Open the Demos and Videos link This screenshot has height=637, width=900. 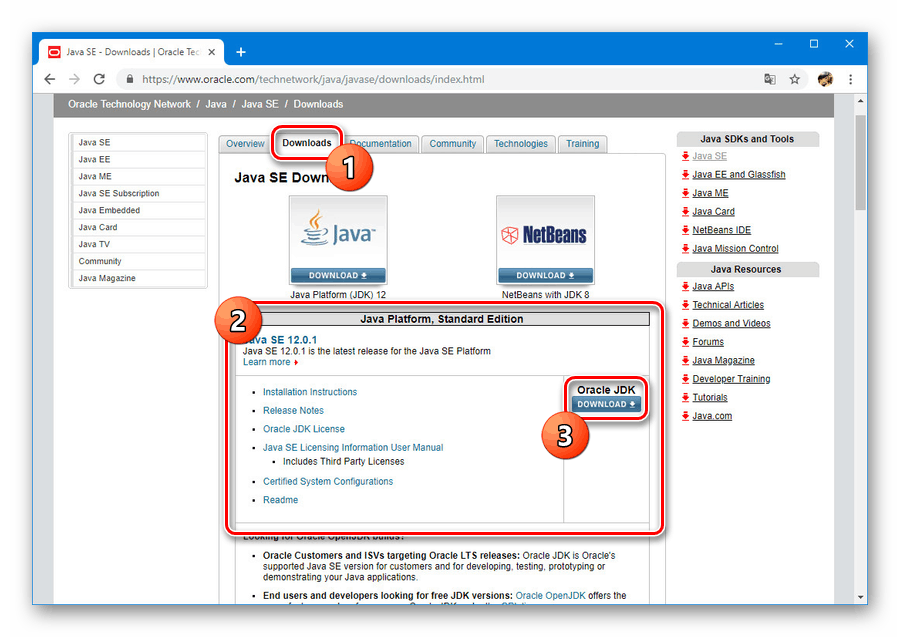[731, 323]
